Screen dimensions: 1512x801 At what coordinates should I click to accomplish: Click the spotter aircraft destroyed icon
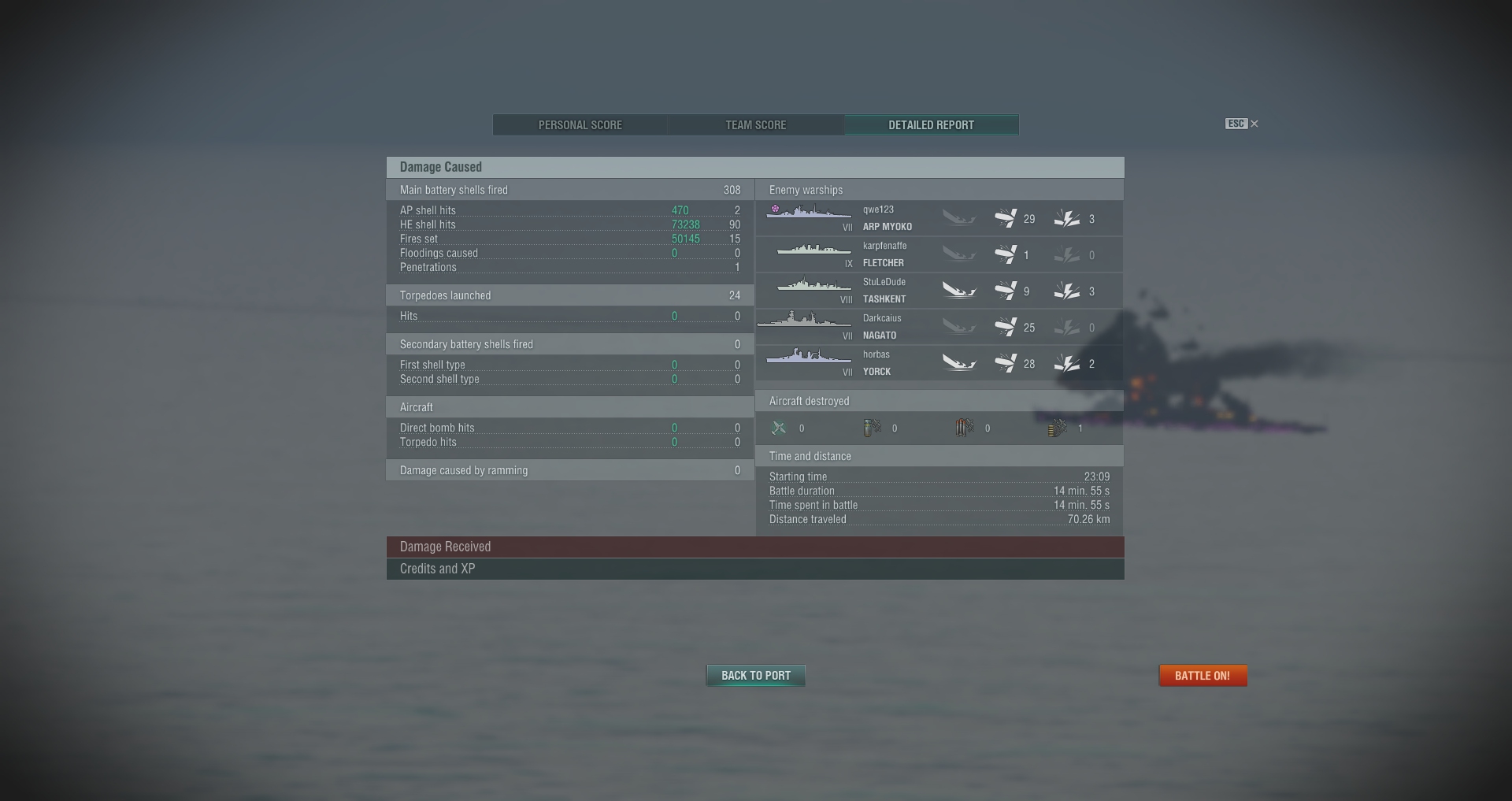click(x=1058, y=428)
